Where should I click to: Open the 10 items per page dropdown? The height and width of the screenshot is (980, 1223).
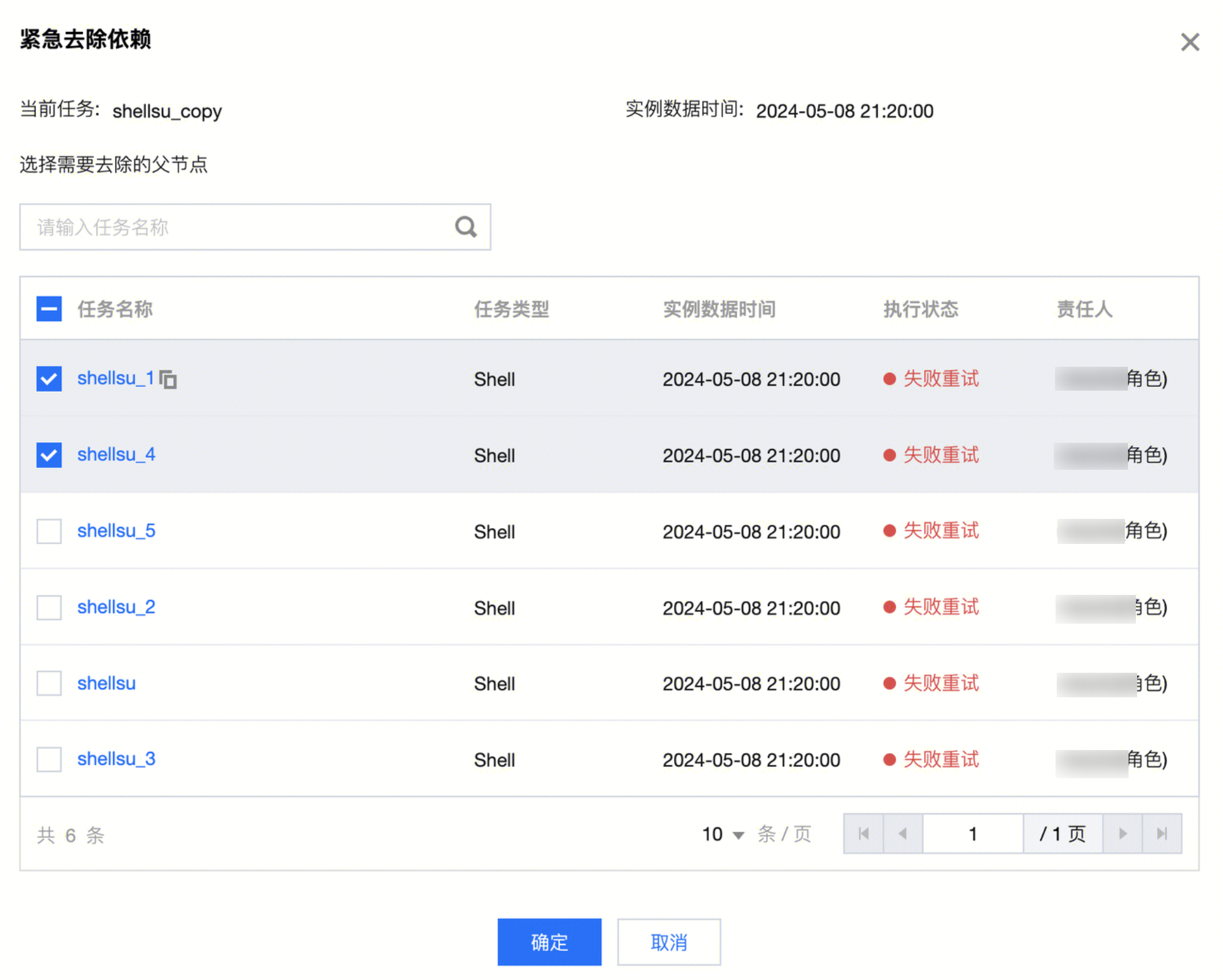point(723,834)
